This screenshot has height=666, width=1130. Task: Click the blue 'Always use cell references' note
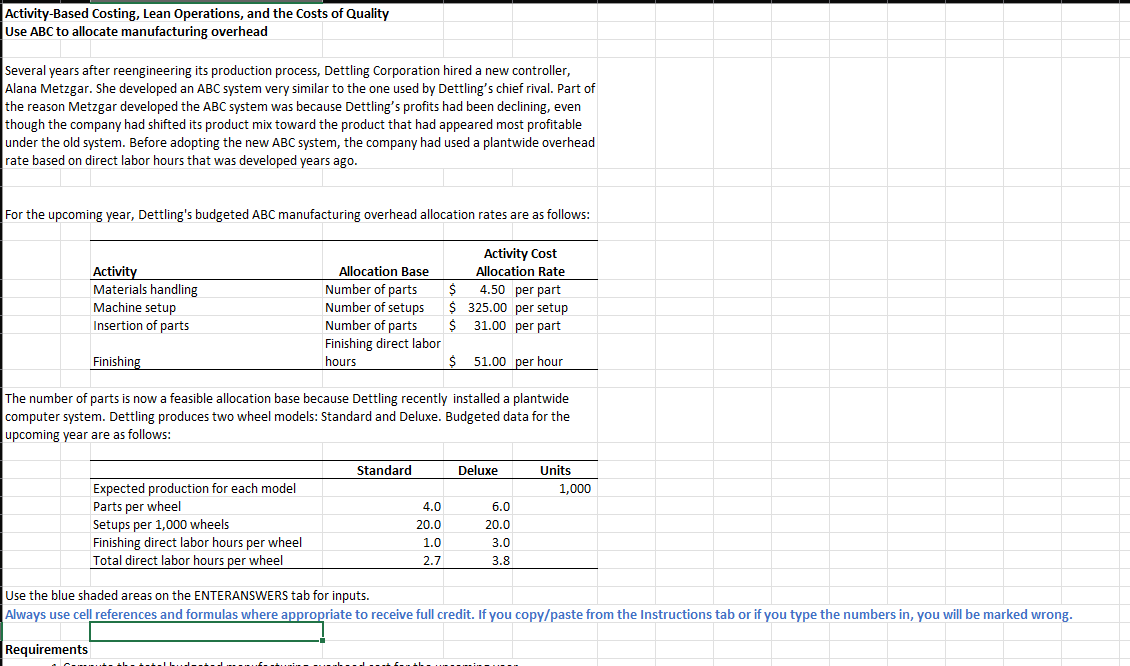tap(538, 615)
